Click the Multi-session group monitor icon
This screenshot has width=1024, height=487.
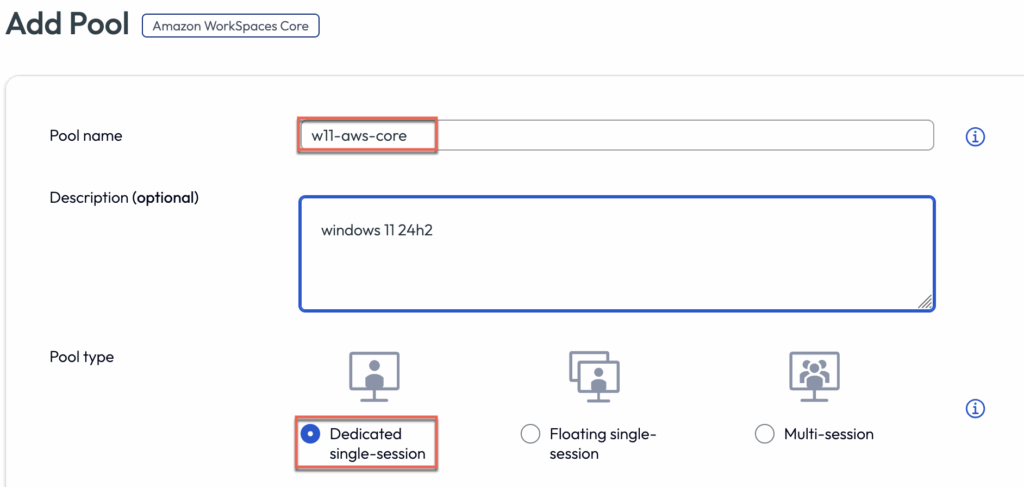pyautogui.click(x=813, y=375)
